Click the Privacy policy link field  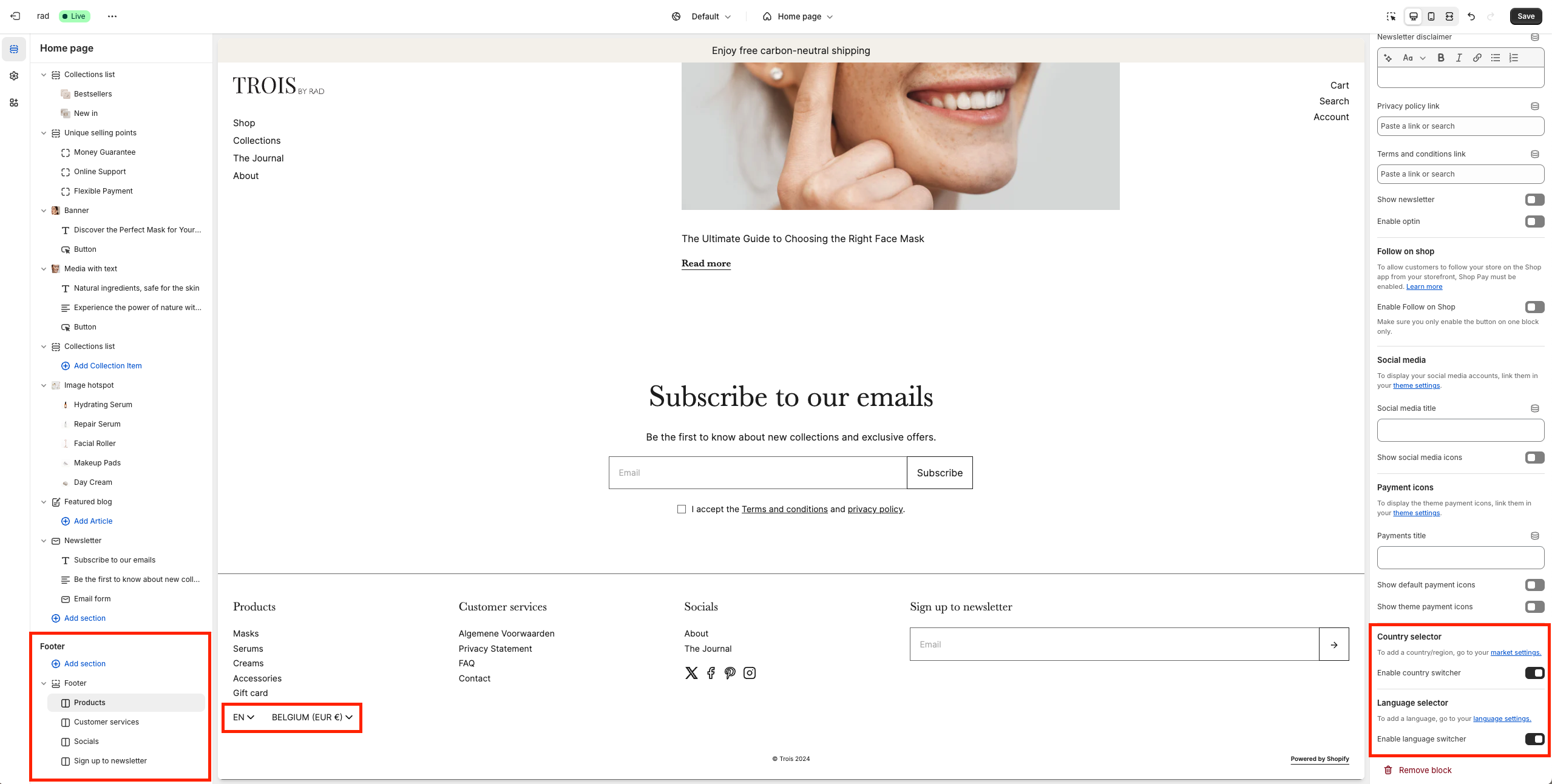[1460, 126]
